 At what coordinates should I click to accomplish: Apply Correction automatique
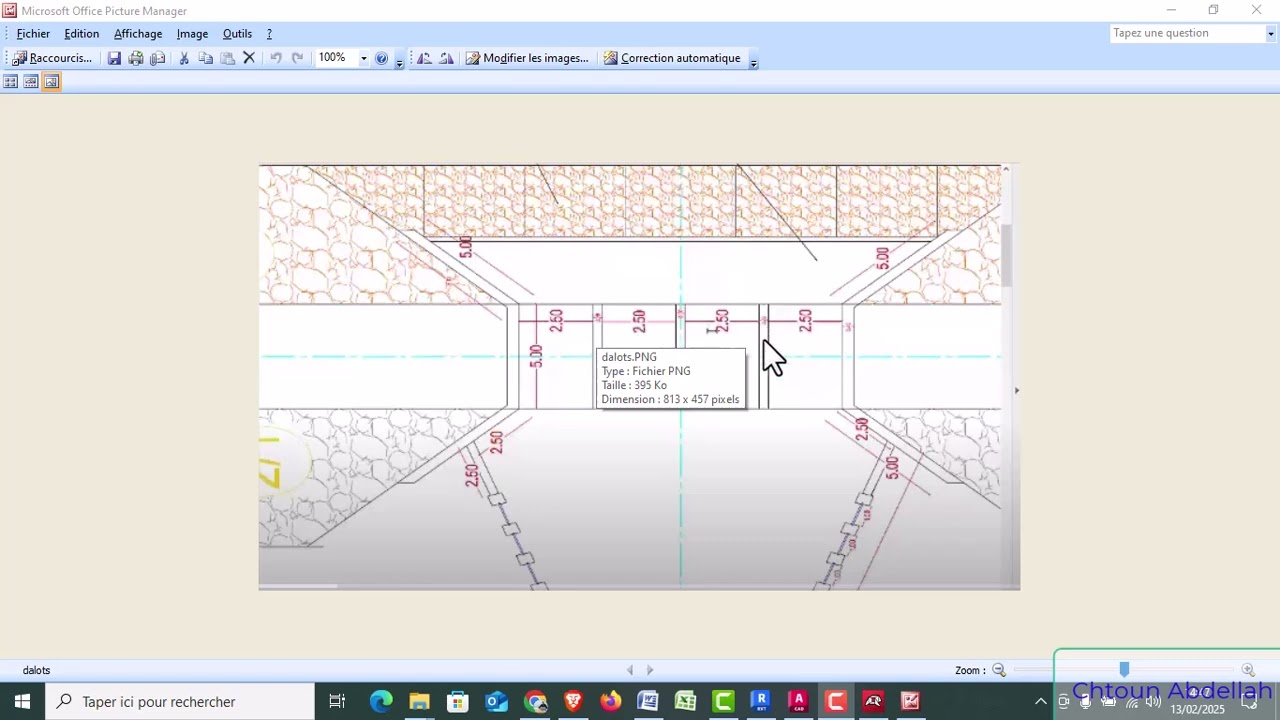[x=672, y=58]
